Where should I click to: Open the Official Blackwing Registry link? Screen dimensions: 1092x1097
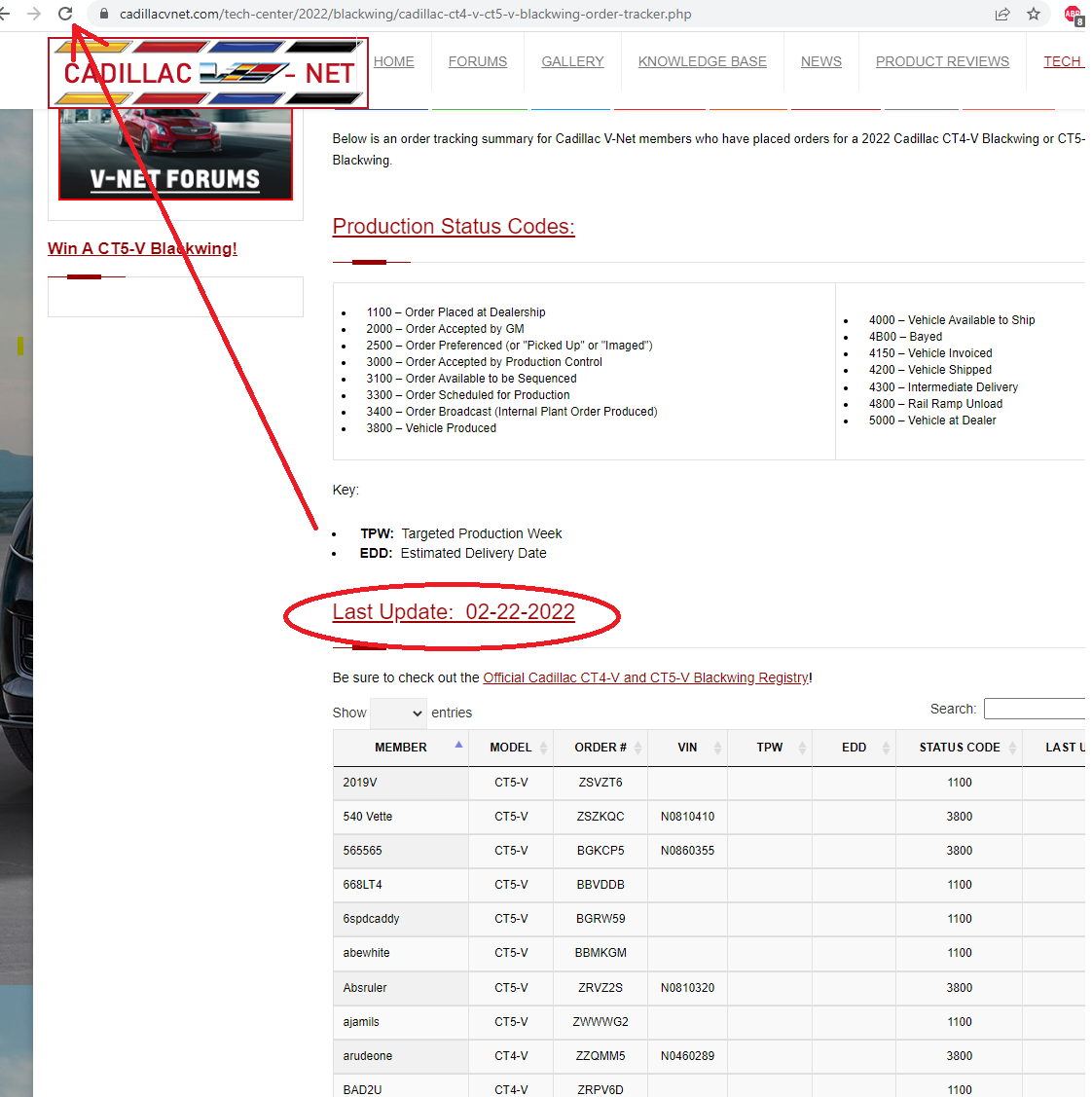[x=645, y=677]
